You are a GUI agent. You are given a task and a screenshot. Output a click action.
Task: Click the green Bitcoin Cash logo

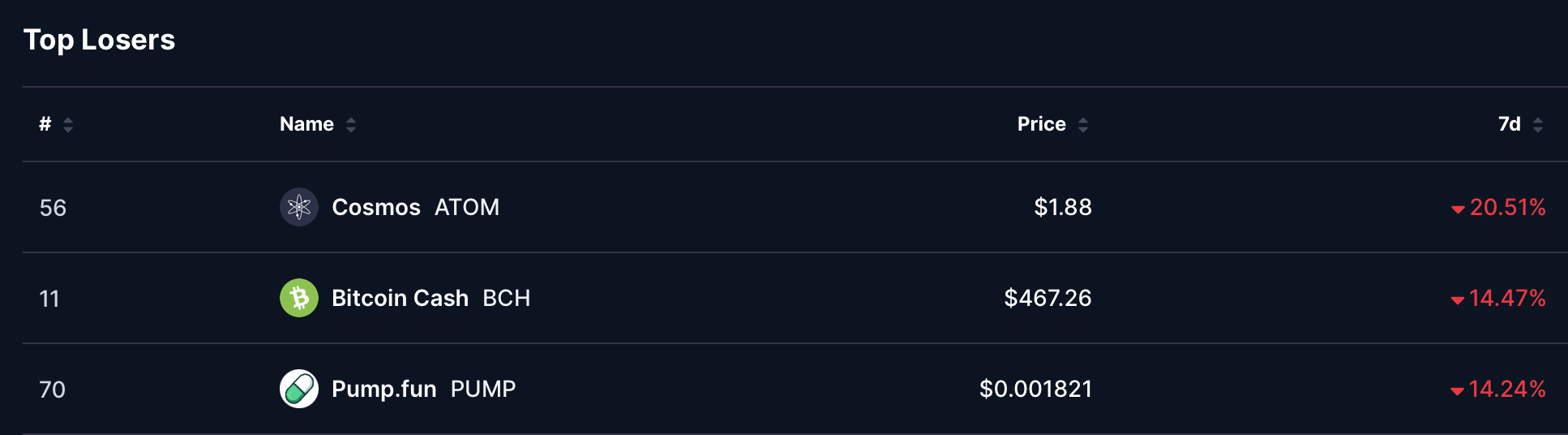click(x=298, y=298)
